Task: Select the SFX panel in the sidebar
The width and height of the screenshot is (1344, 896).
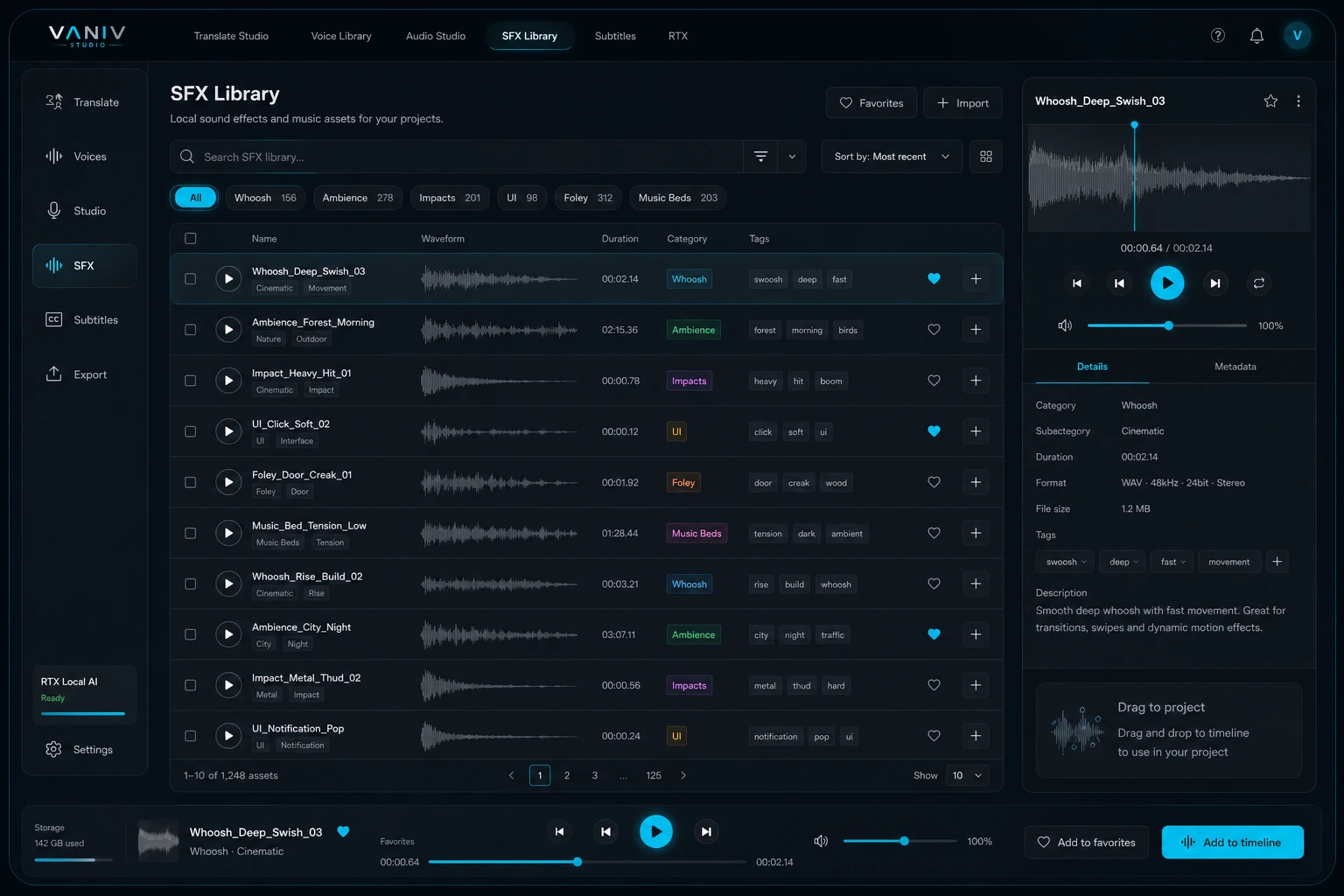Action: point(84,265)
